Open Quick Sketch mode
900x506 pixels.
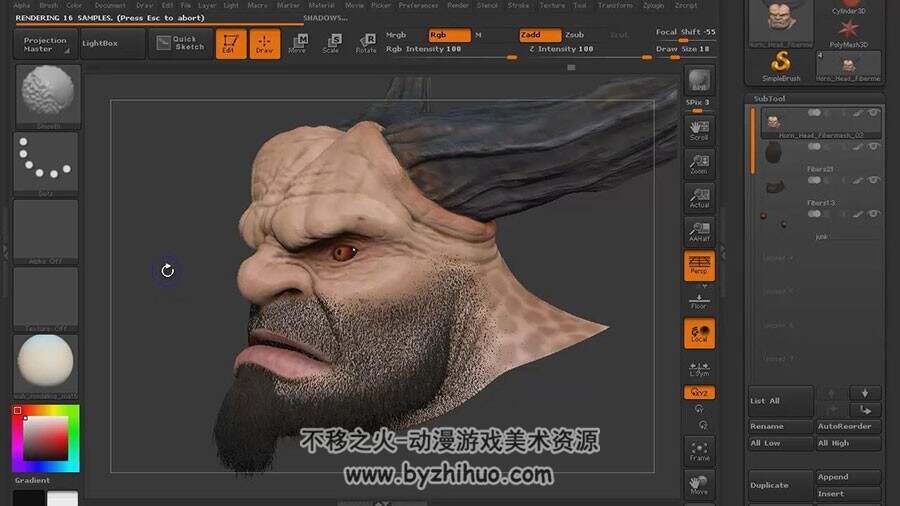tap(181, 44)
